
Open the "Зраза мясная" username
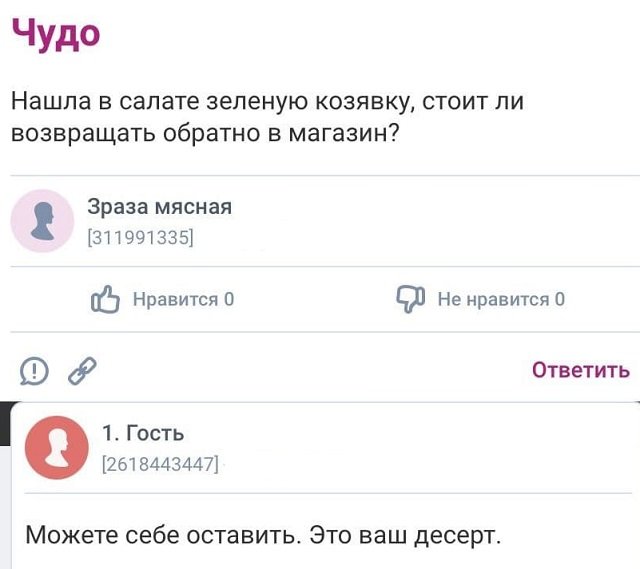coord(160,207)
